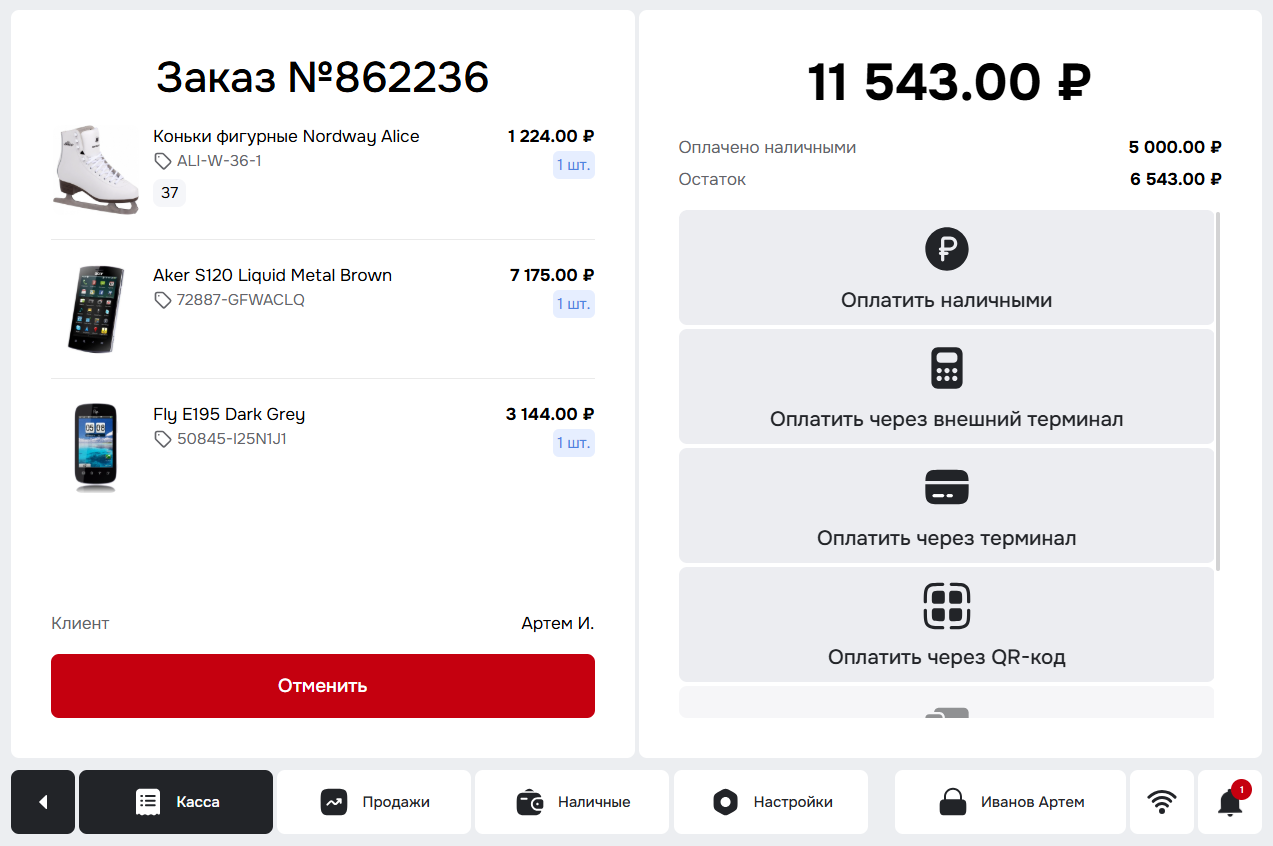Click the Nordway Alice skates thumbnail
The image size is (1273, 846).
(x=96, y=170)
